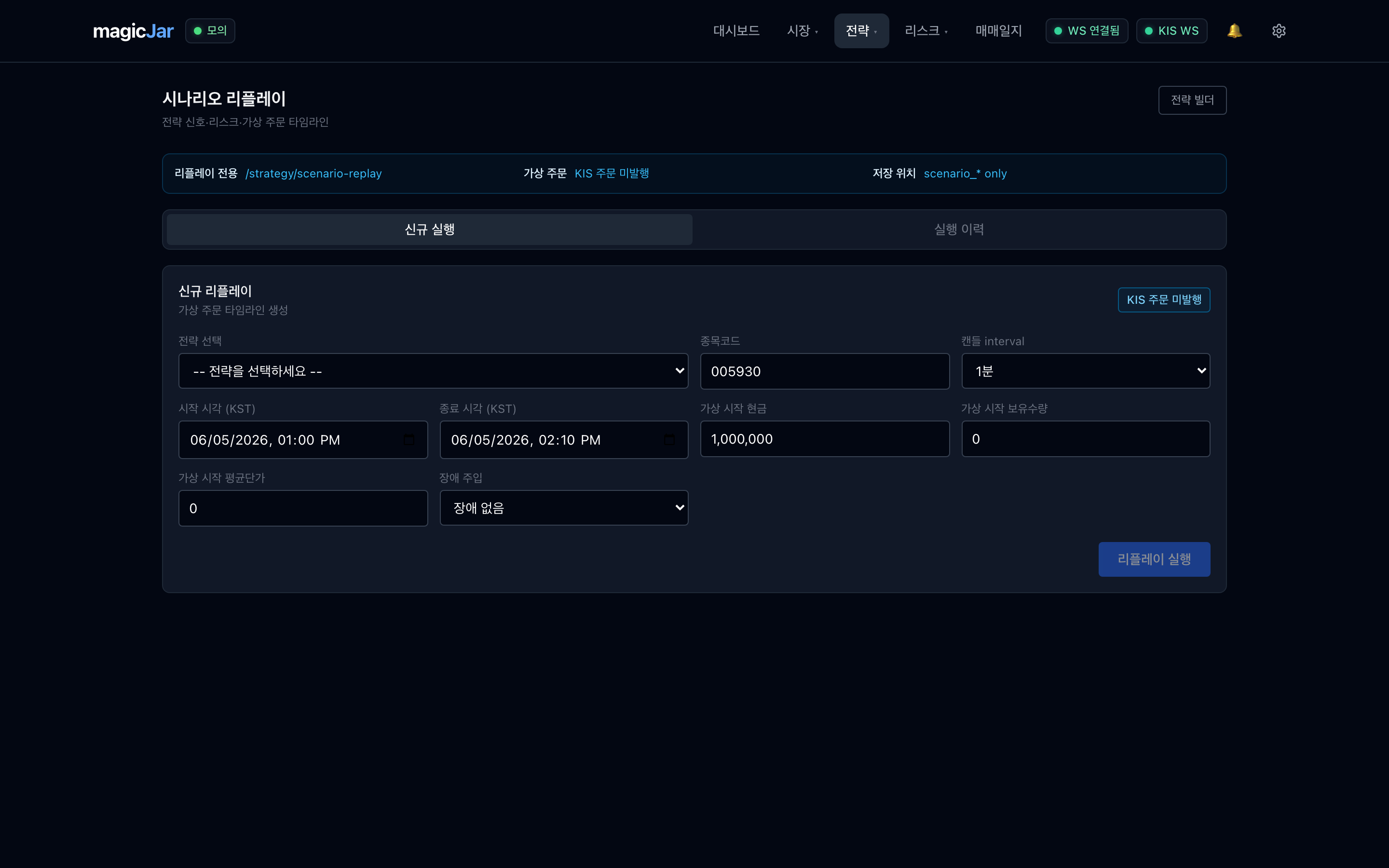Click the scenario_* only text
Image resolution: width=1389 pixels, height=868 pixels.
click(966, 174)
